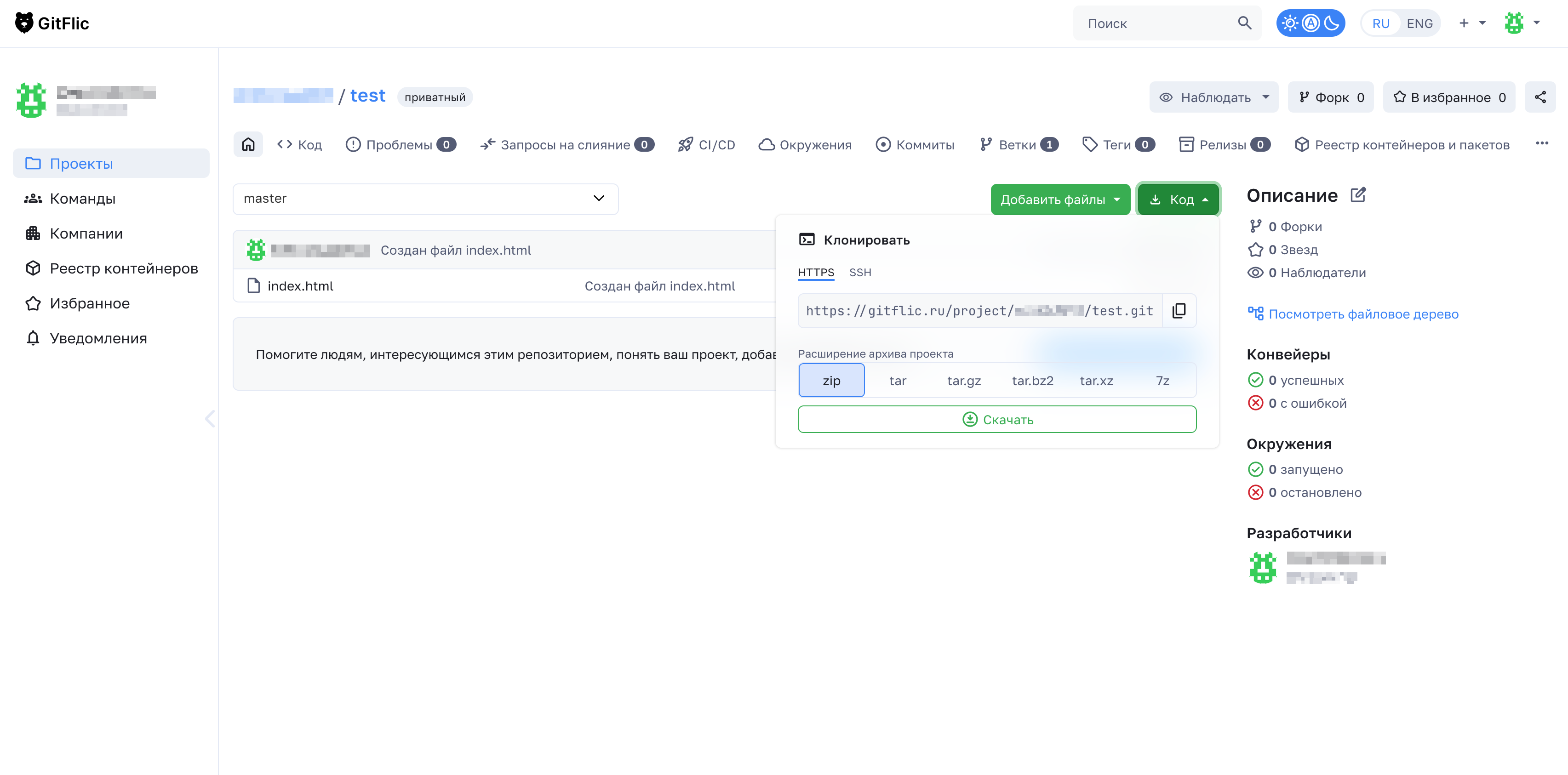Viewport: 1568px width, 775px height.
Task: Open the CI/CD tab
Action: click(706, 144)
